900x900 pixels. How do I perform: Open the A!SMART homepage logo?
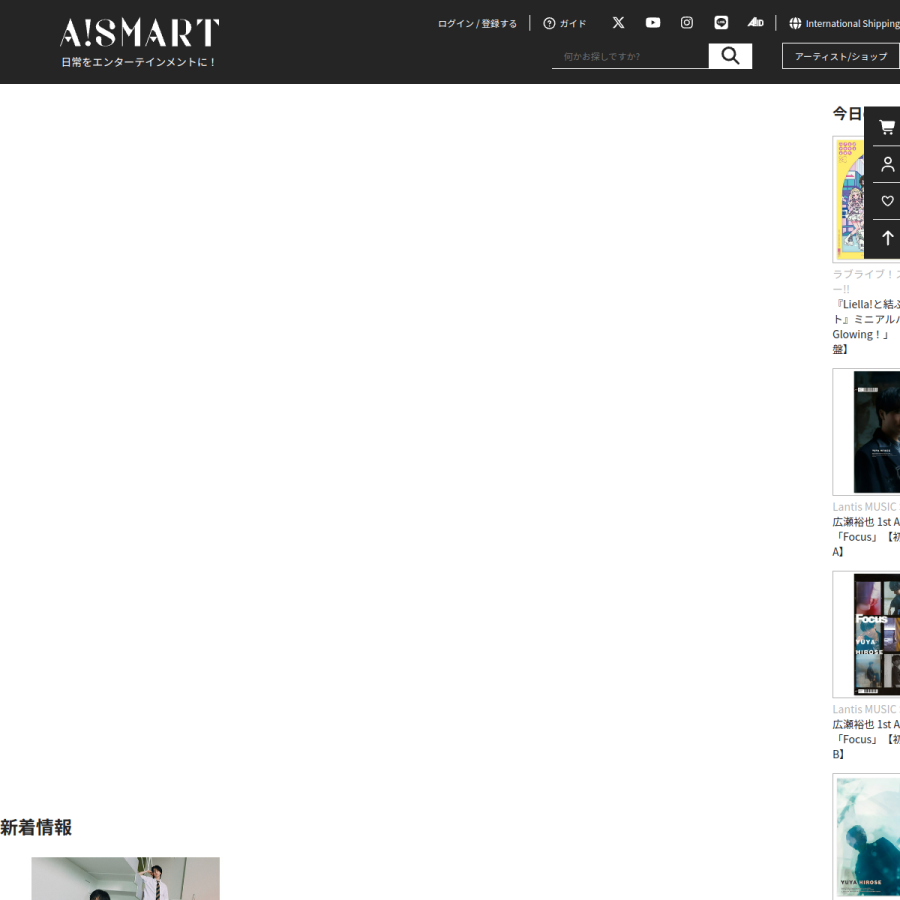tap(139, 32)
